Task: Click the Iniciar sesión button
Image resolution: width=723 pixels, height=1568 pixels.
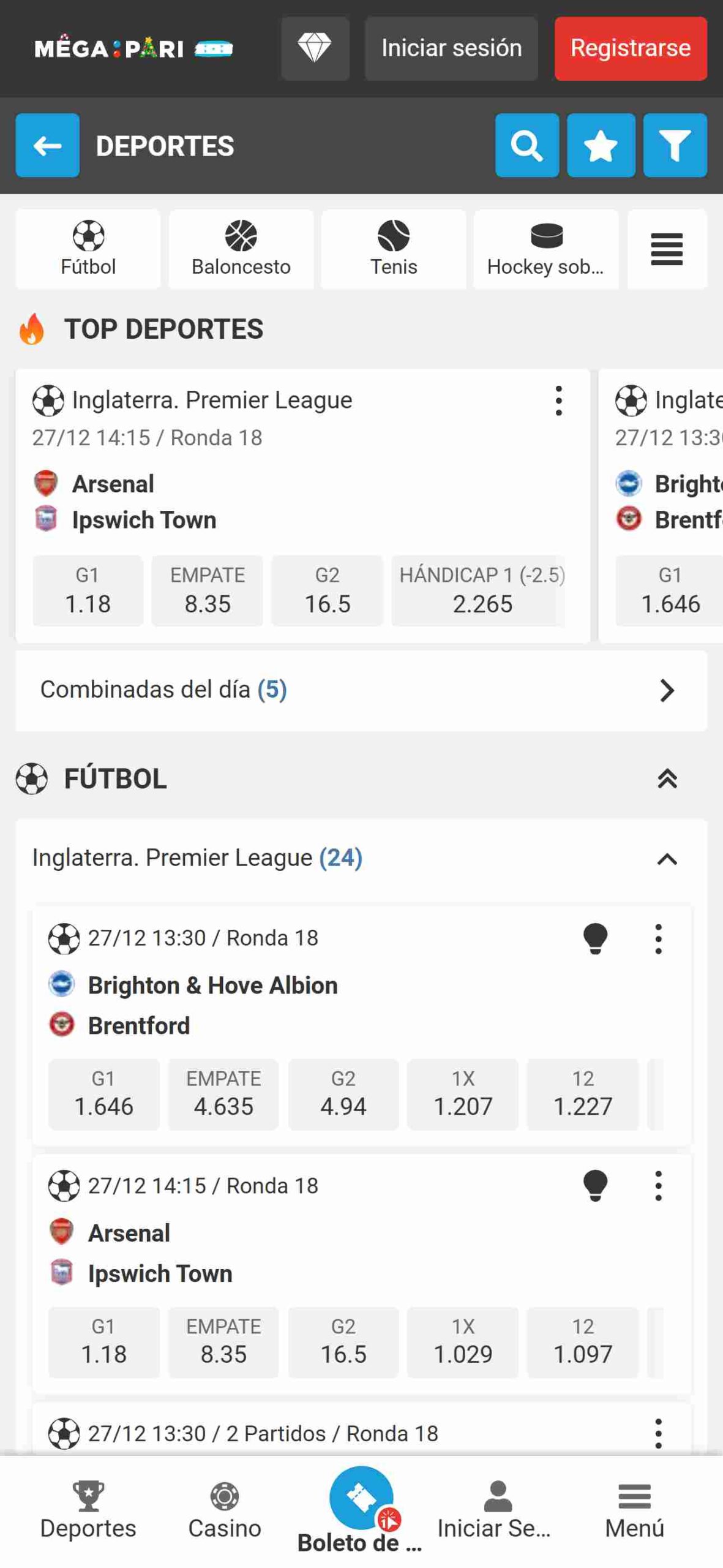Action: pos(451,48)
